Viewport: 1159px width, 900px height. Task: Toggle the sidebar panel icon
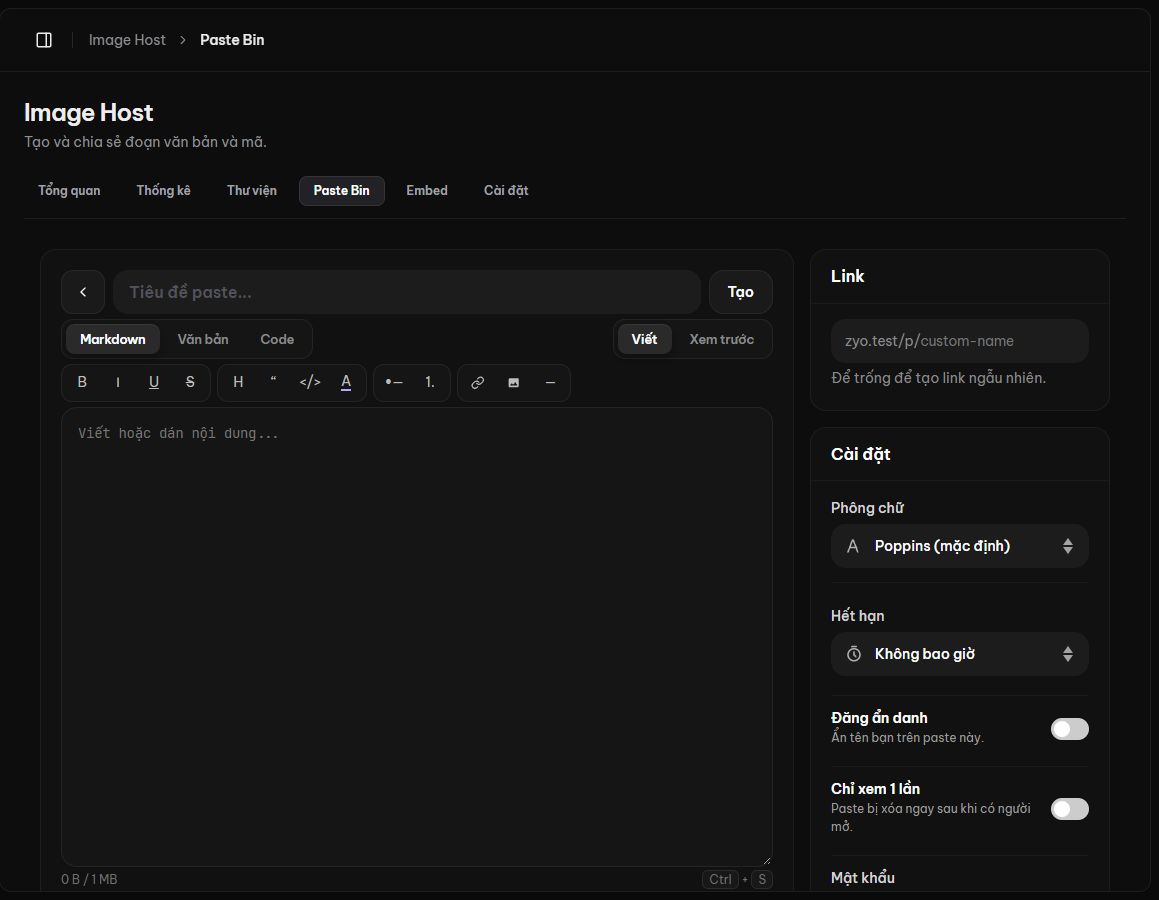(x=44, y=40)
